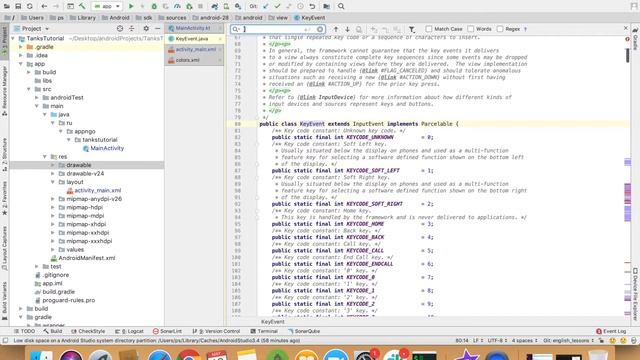Click the search filter funnel icon
The height and width of the screenshot is (360, 640).
[x=412, y=29]
